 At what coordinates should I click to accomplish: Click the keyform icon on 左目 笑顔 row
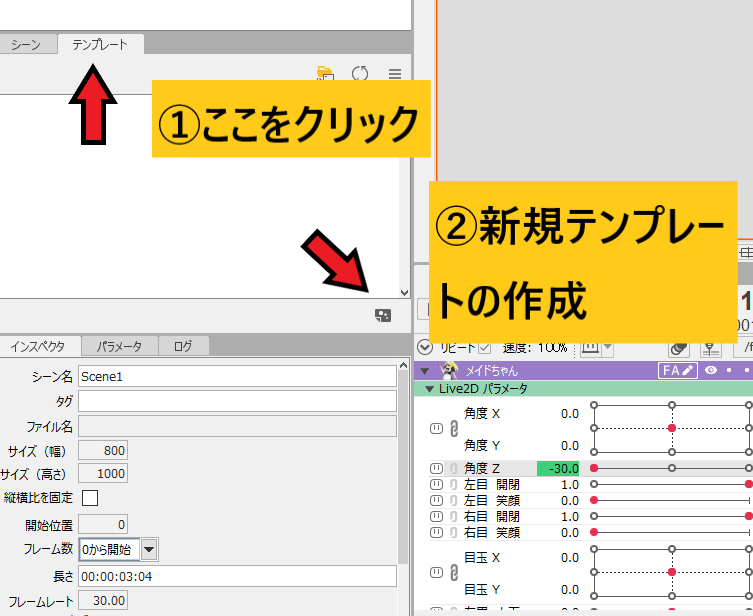[436, 500]
